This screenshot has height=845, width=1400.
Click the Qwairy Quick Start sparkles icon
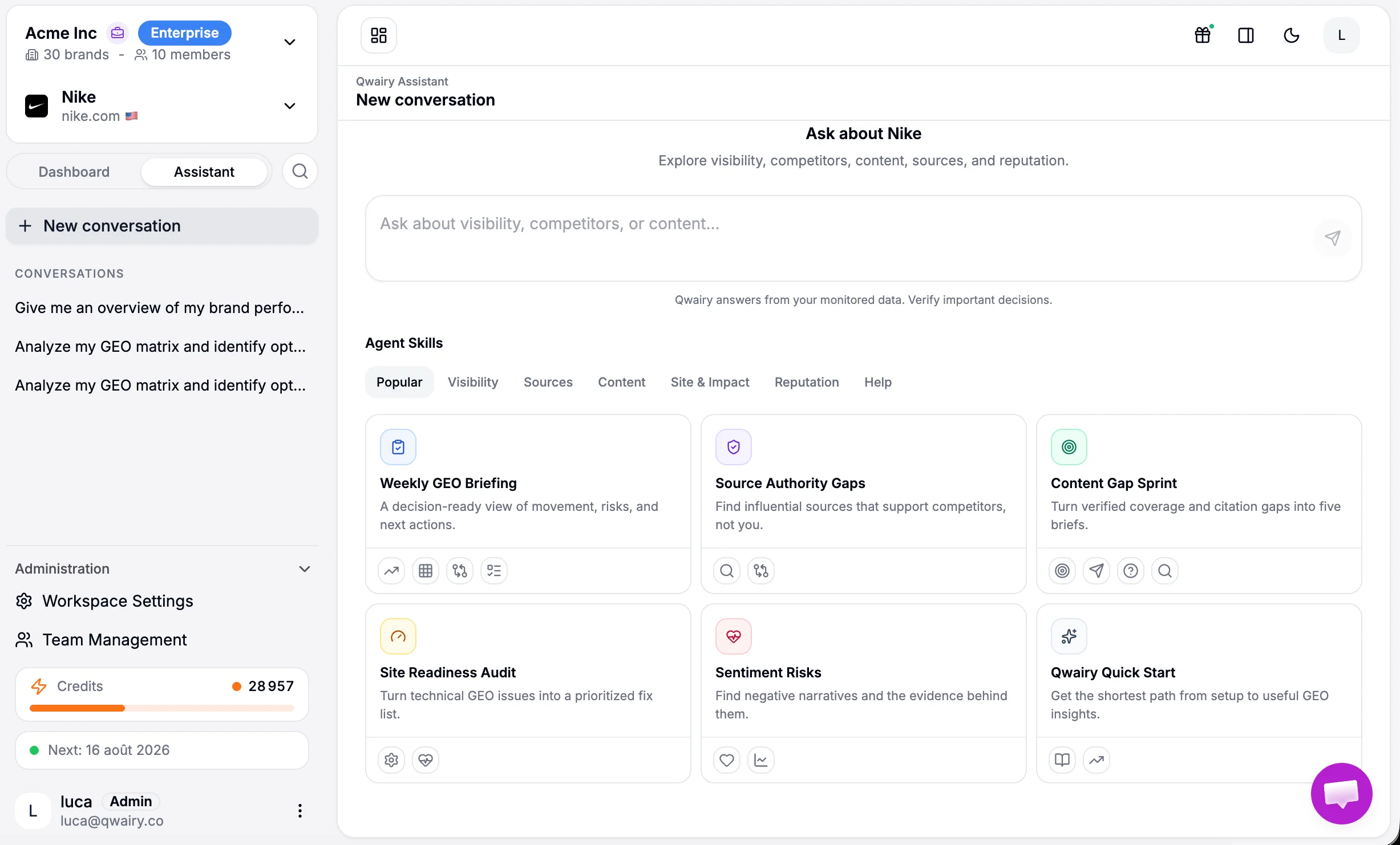pyautogui.click(x=1069, y=636)
